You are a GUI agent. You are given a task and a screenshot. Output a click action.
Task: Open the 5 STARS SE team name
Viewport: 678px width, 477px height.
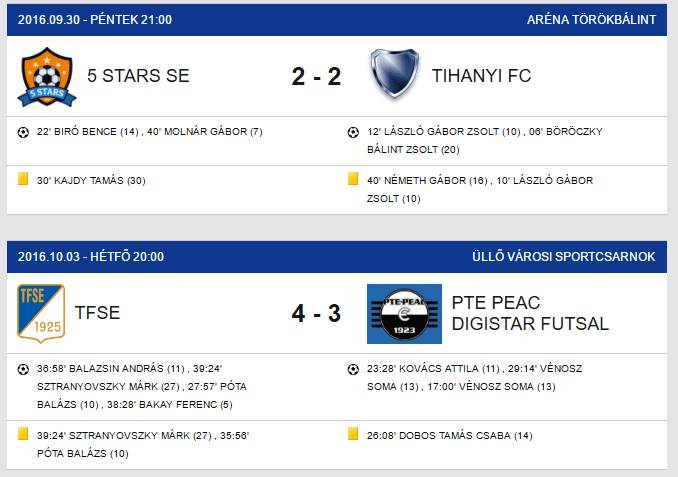coord(138,76)
